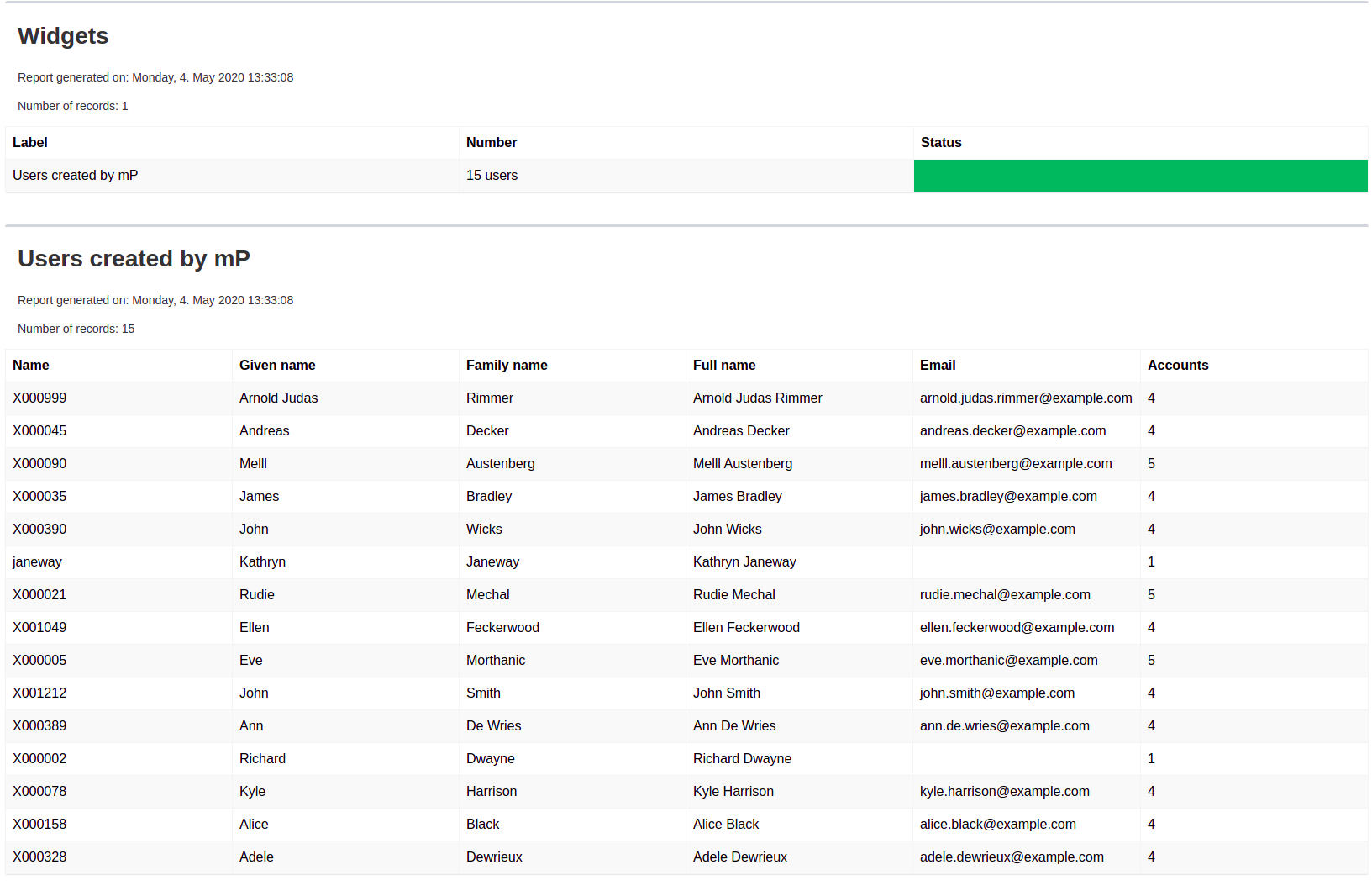
Task: Select the X000999 name cell
Action: coord(39,398)
